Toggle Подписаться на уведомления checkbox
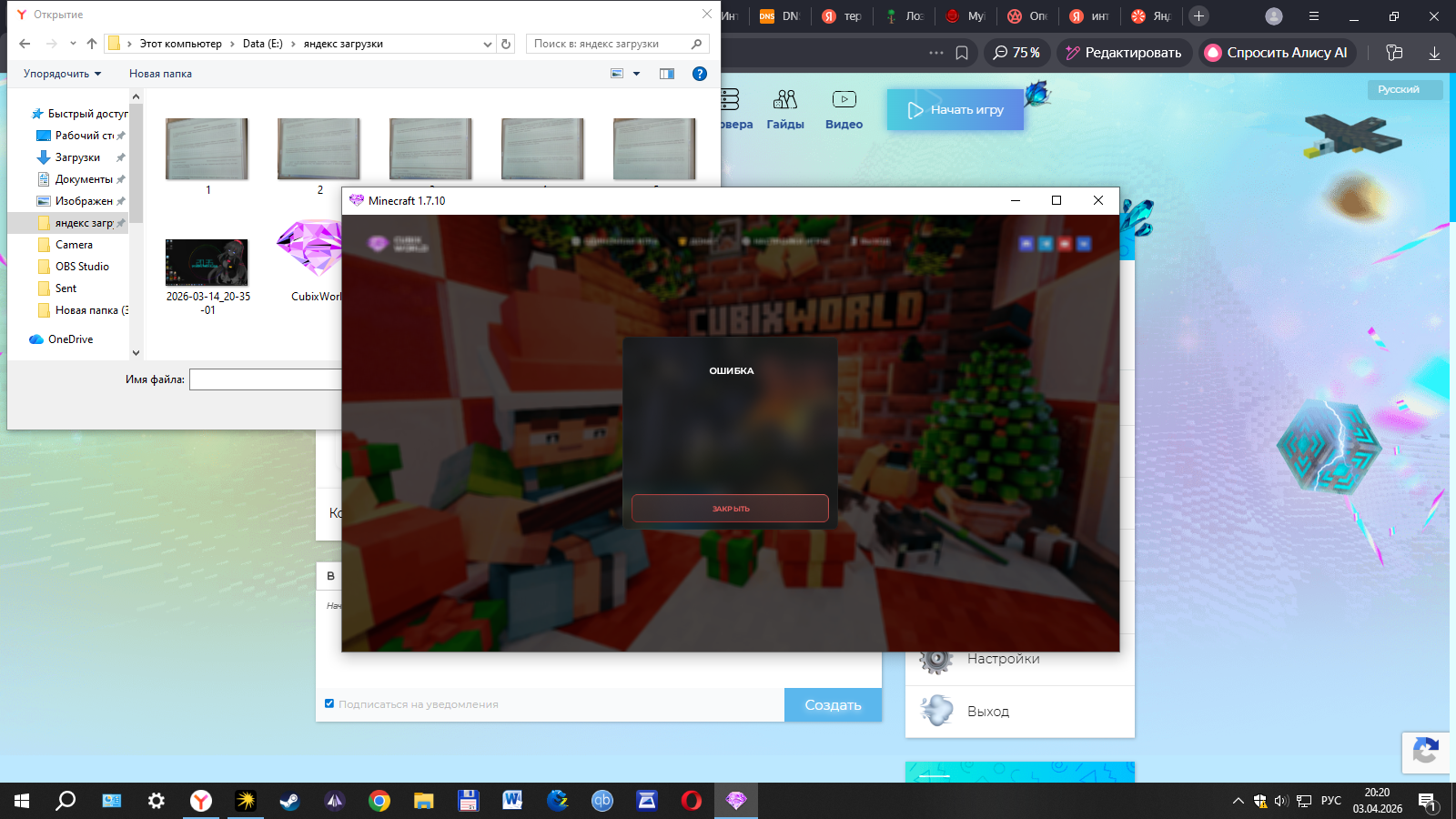The image size is (1456, 819). click(x=329, y=703)
